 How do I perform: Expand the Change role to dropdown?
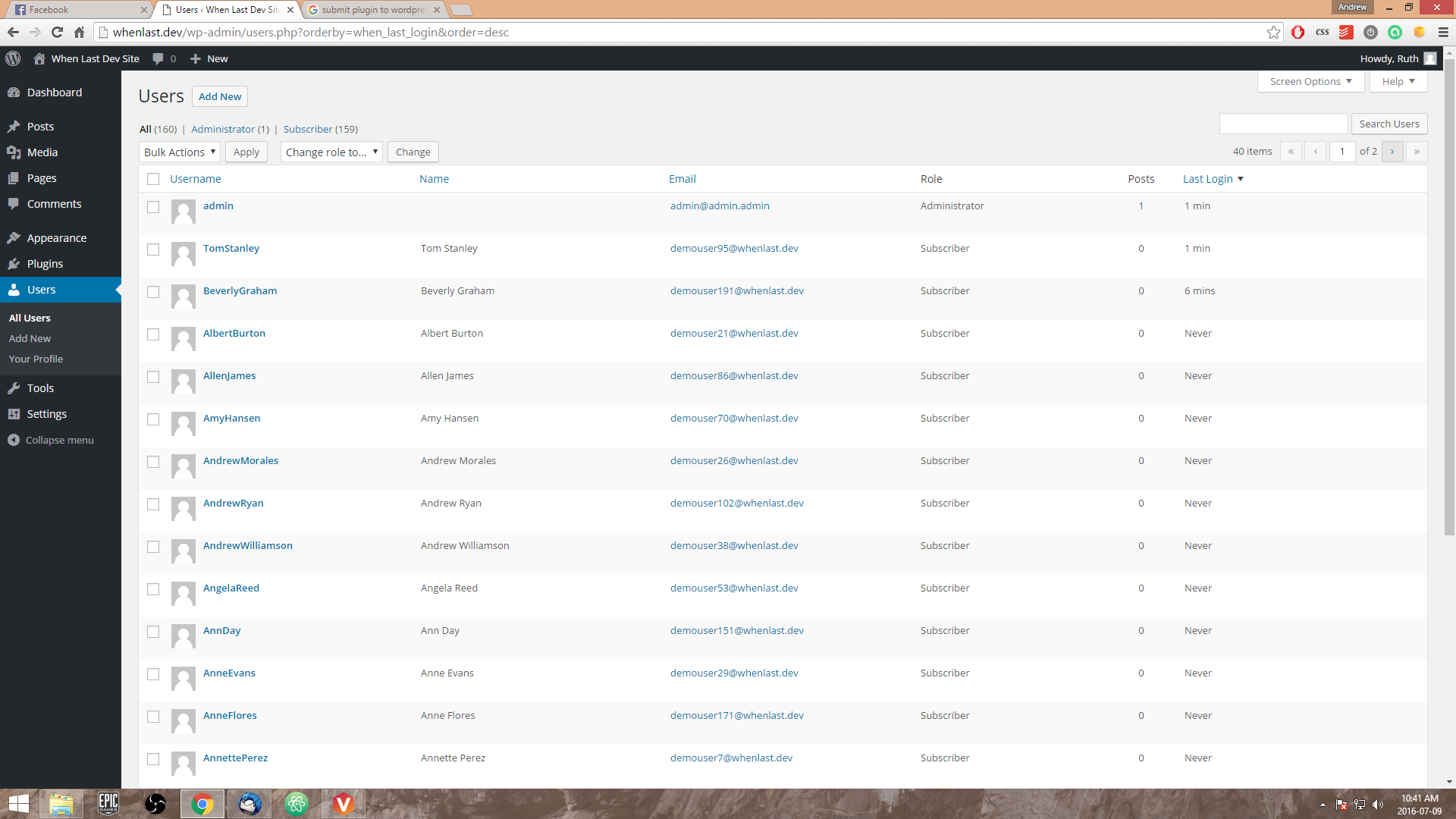331,151
